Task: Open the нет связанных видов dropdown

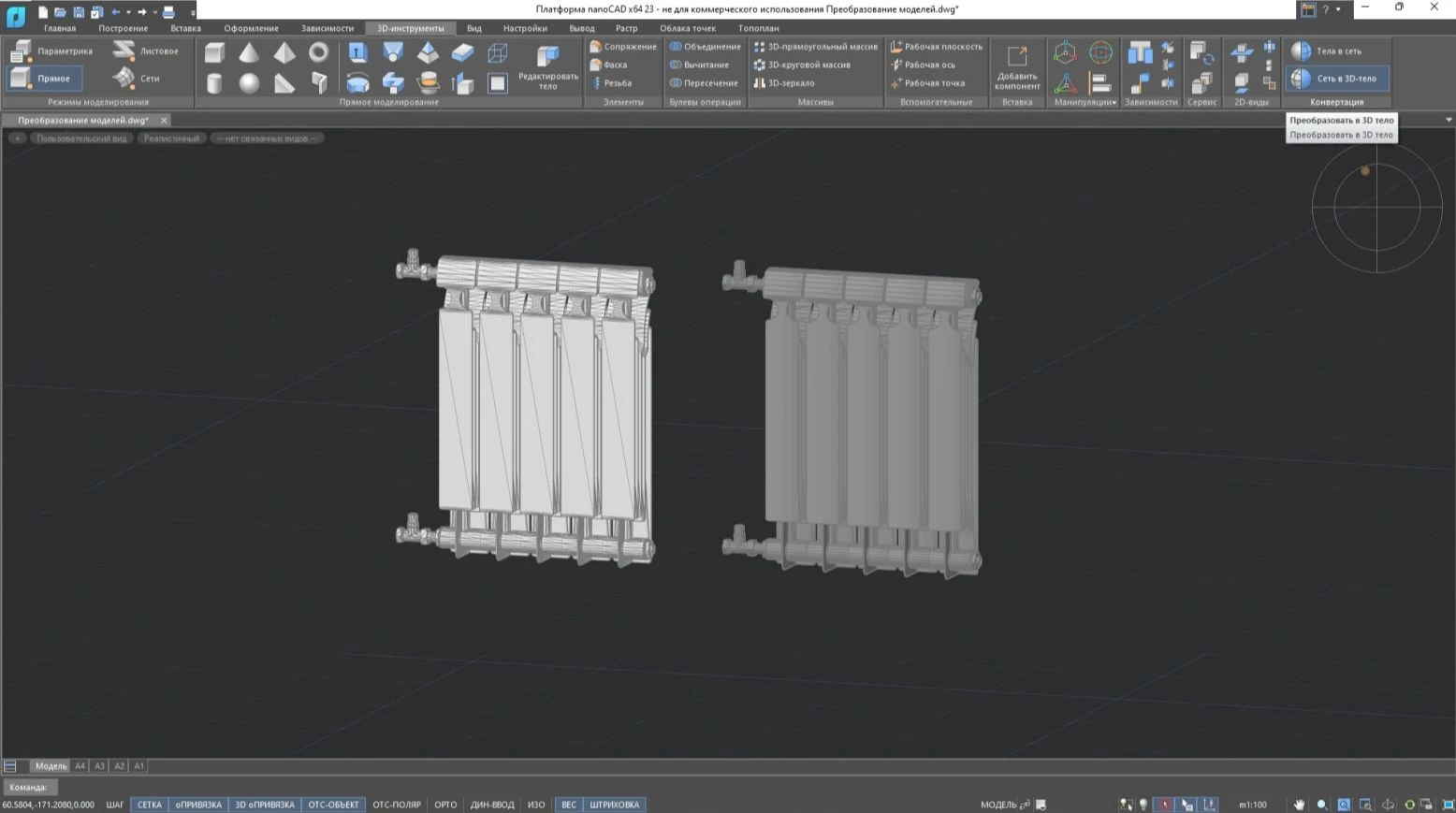Action: [267, 138]
